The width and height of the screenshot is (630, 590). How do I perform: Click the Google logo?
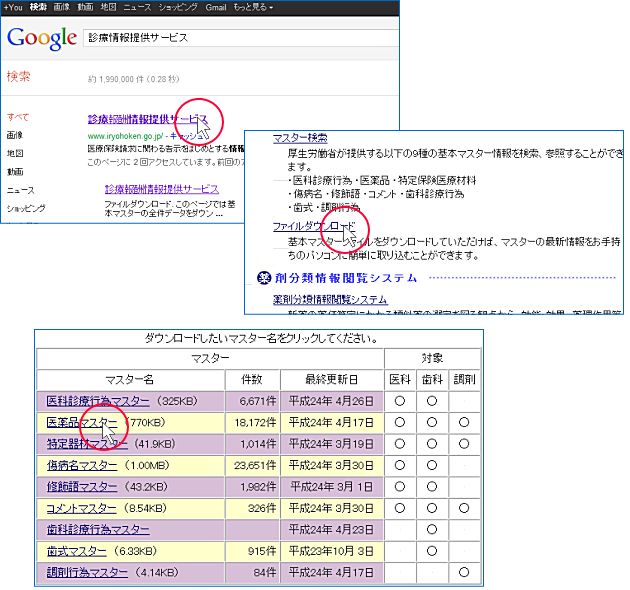(41, 38)
